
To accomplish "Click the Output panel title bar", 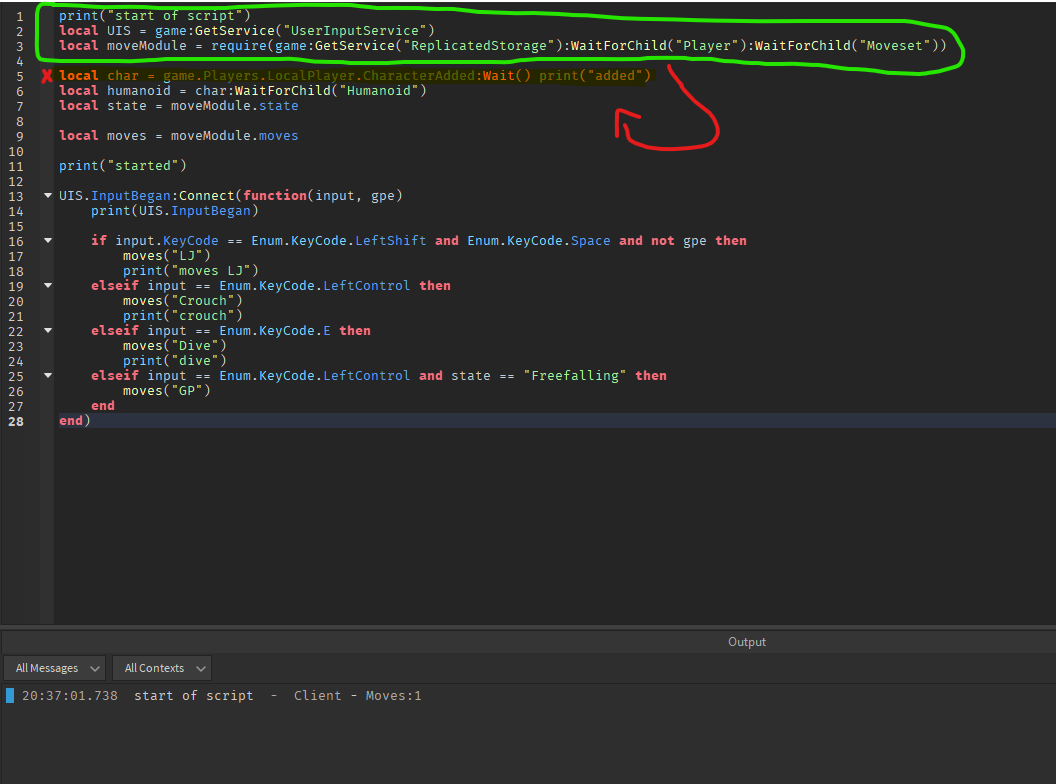I will click(746, 642).
